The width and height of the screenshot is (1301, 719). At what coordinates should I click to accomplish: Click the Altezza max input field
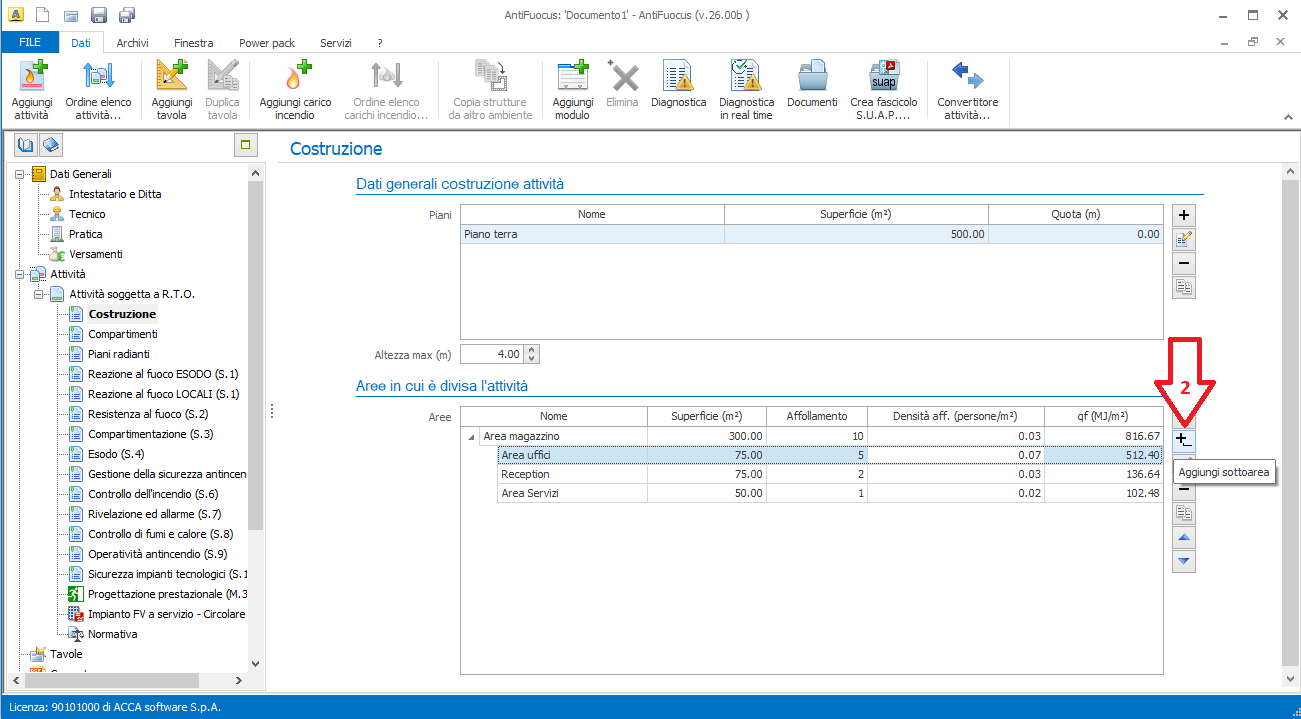coord(490,354)
